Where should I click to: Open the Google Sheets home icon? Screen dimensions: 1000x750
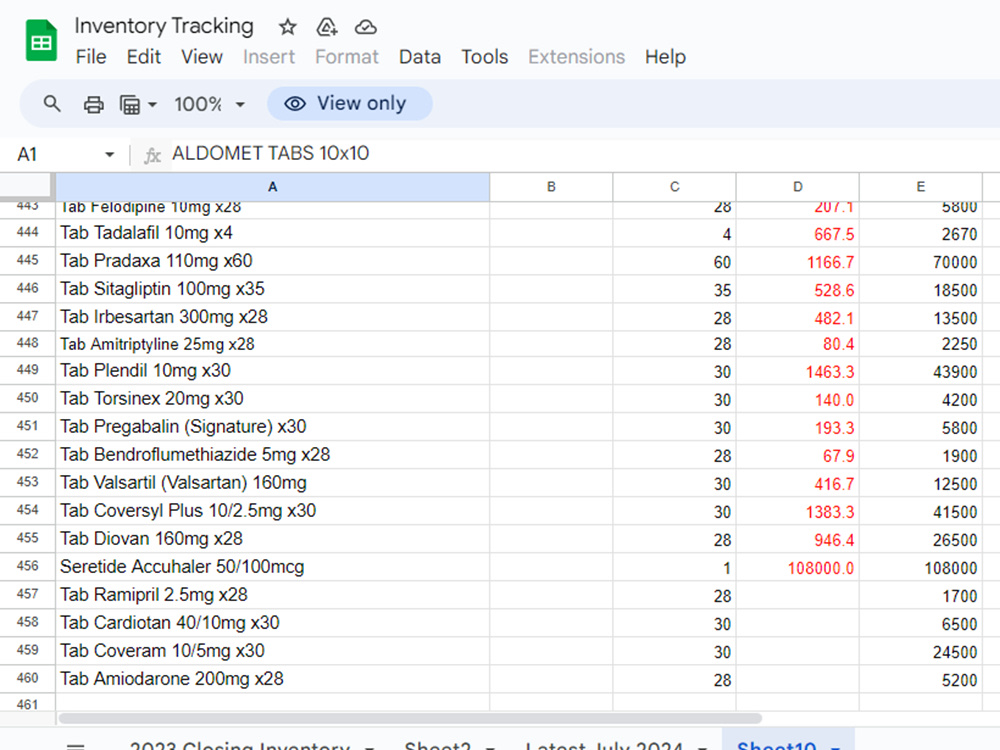pos(41,41)
